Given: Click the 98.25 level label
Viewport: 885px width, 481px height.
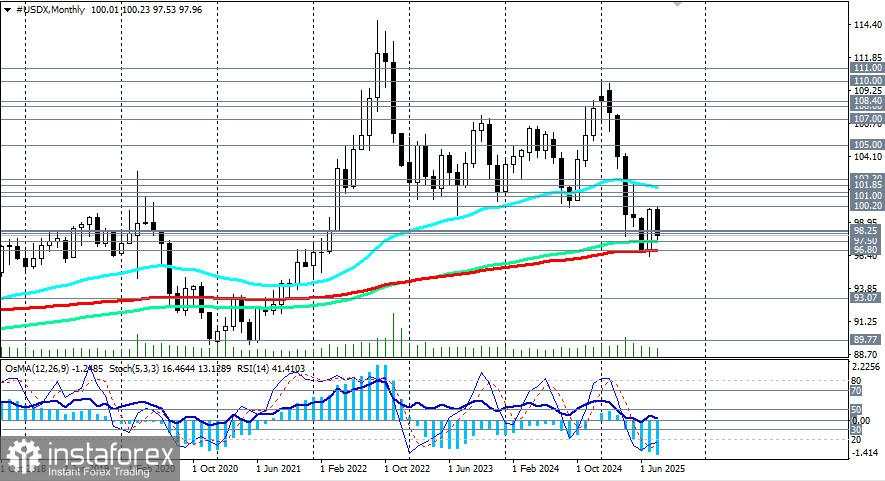Looking at the screenshot, I should [867, 231].
